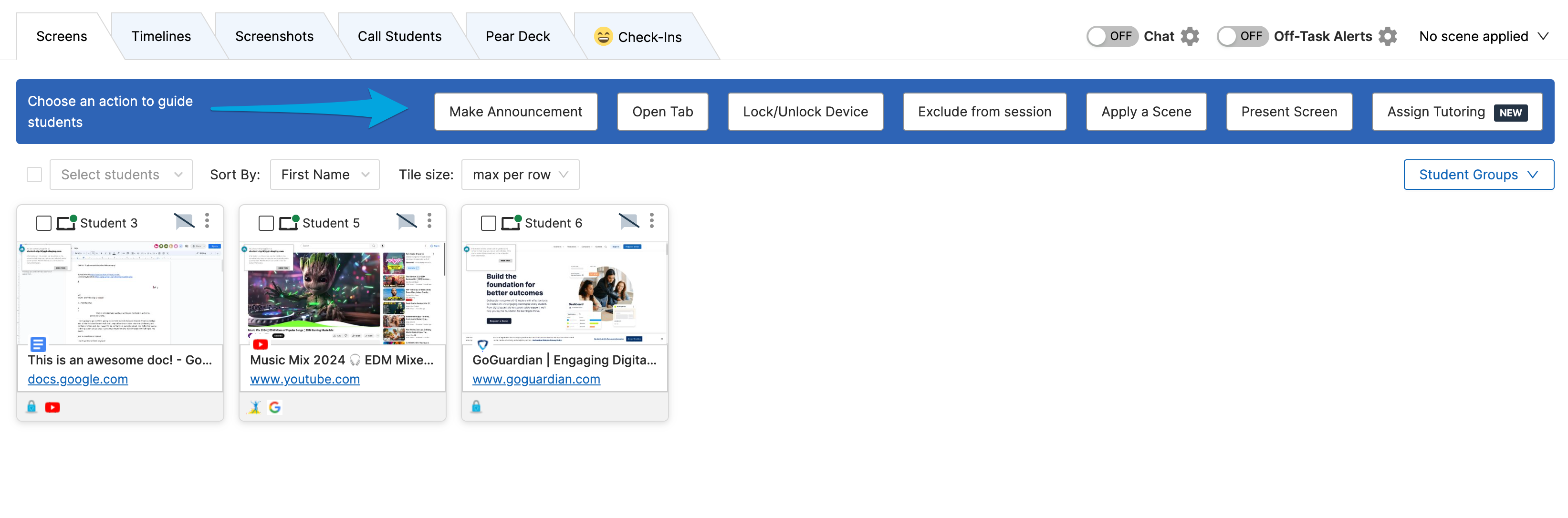This screenshot has height=518, width=1568.
Task: Click Student 5 hidden-screen slash icon
Action: pyautogui.click(x=407, y=221)
